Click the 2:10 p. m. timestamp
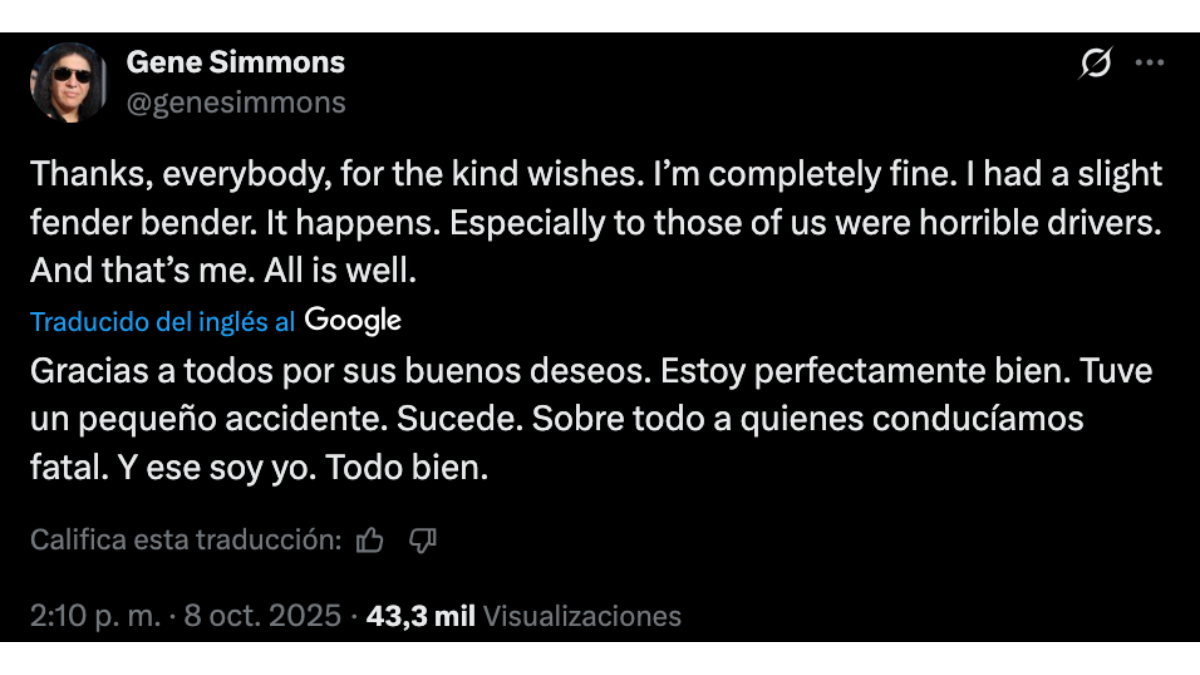1200x675 pixels. (95, 616)
